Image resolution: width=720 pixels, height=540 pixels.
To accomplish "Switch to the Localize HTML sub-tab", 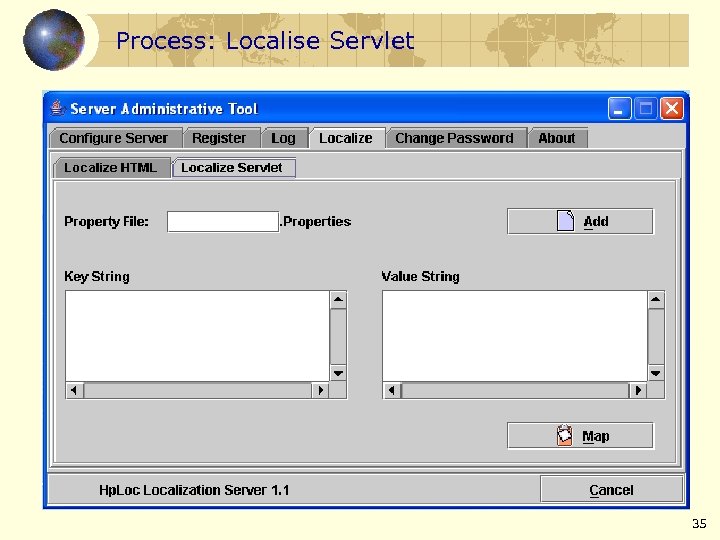I will (112, 168).
